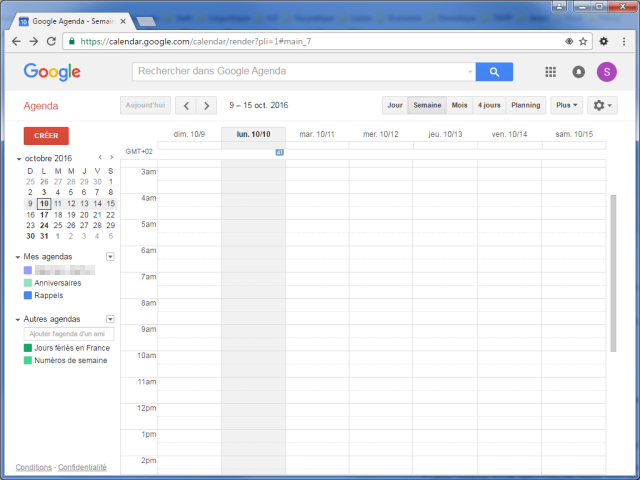The image size is (640, 480).
Task: Collapse the Mes agendas section
Action: pyautogui.click(x=18, y=257)
